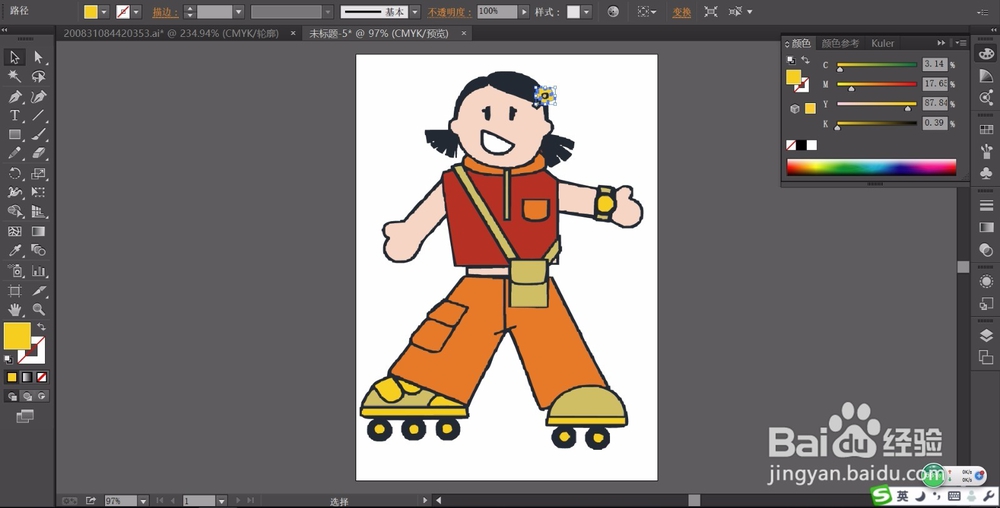Select the Rotate tool
Viewport: 1000px width, 508px height.
click(15, 173)
